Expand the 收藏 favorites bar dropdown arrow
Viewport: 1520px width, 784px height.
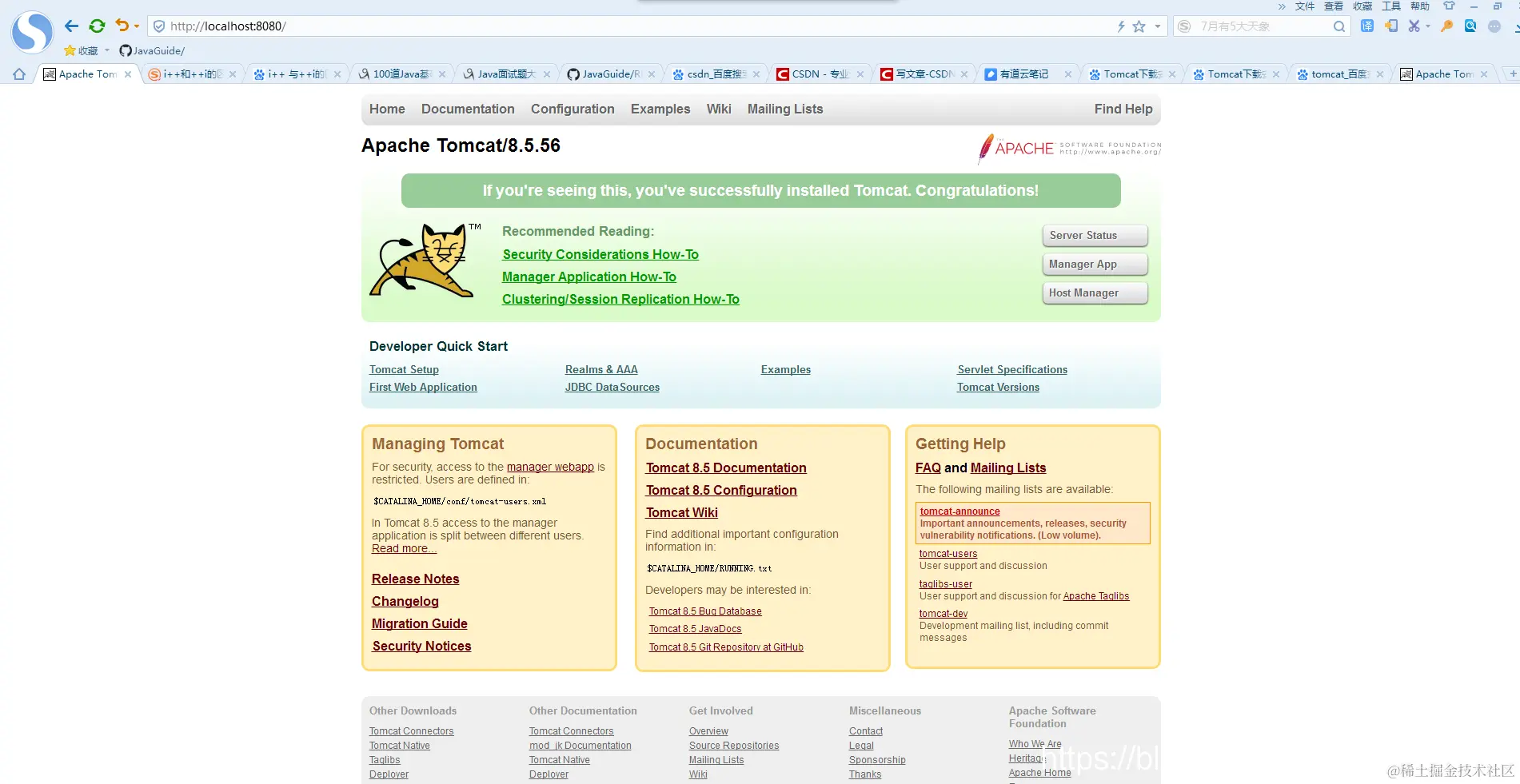click(107, 50)
